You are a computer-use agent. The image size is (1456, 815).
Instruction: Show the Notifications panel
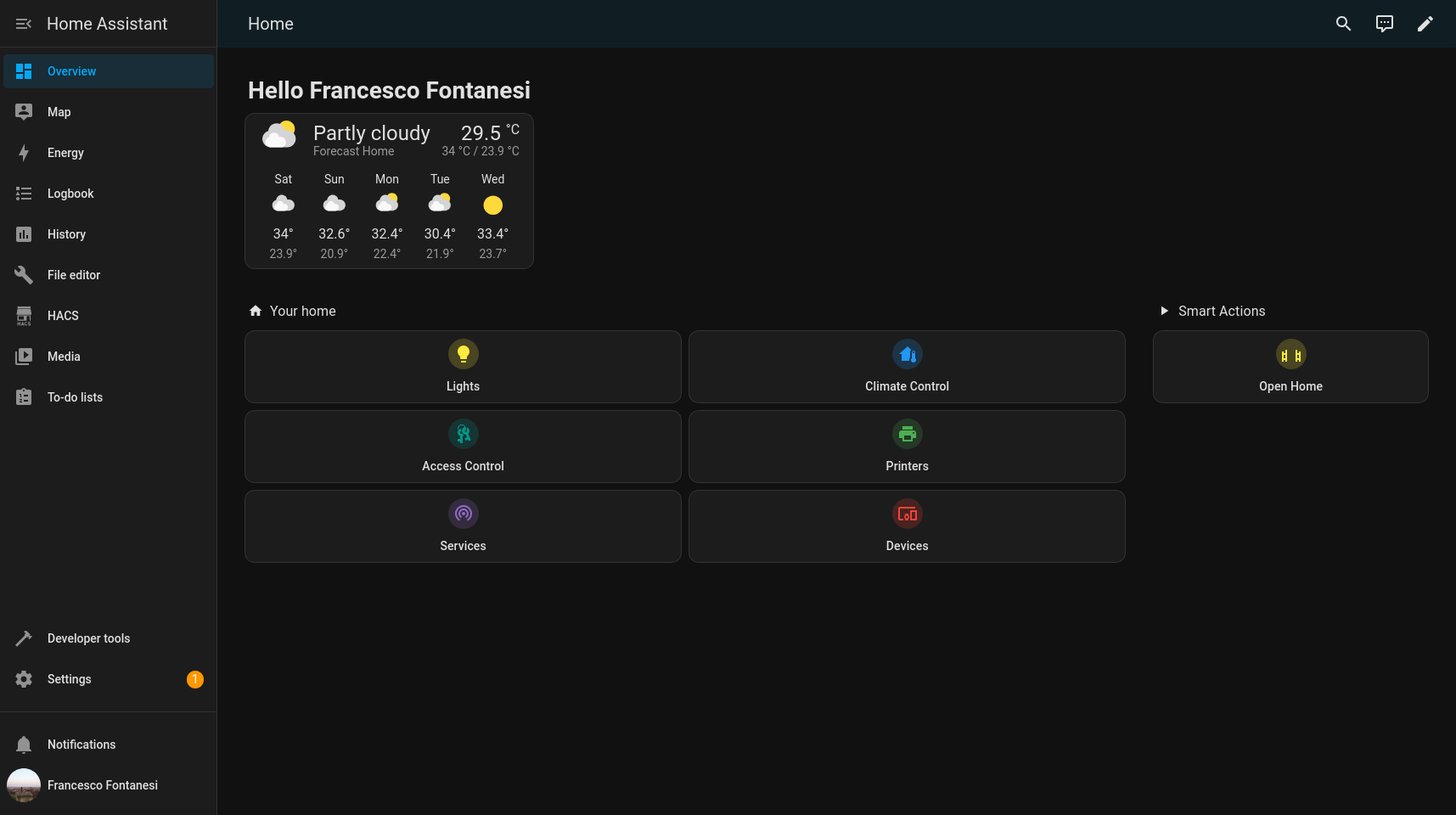tap(82, 745)
